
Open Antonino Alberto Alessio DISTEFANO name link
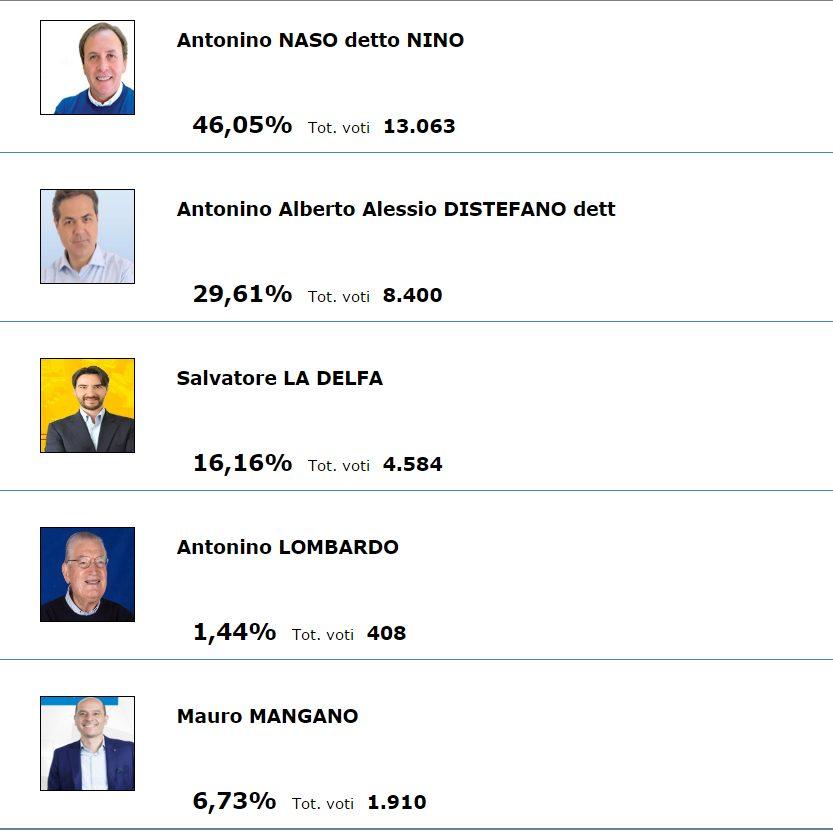pyautogui.click(x=396, y=210)
